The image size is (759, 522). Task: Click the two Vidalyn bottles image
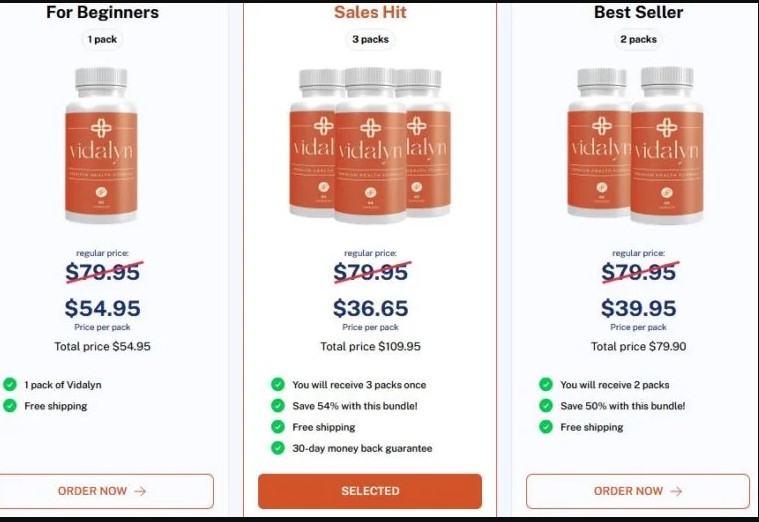tap(637, 145)
